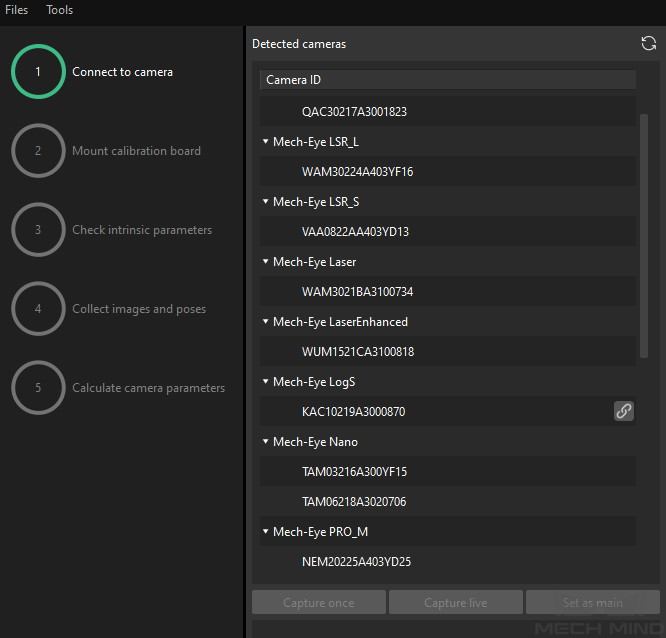Click the link icon for KAC10219A3000870

tap(624, 411)
